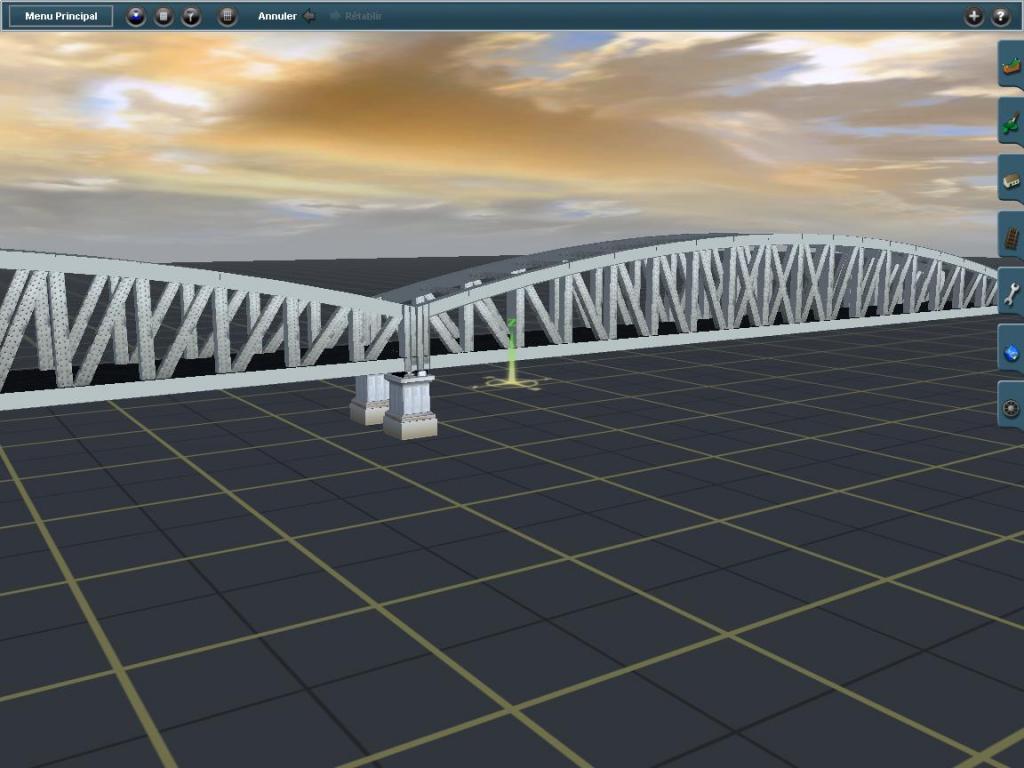Select the rear bridge pier pedestal
This screenshot has height=768, width=1024.
pyautogui.click(x=368, y=399)
